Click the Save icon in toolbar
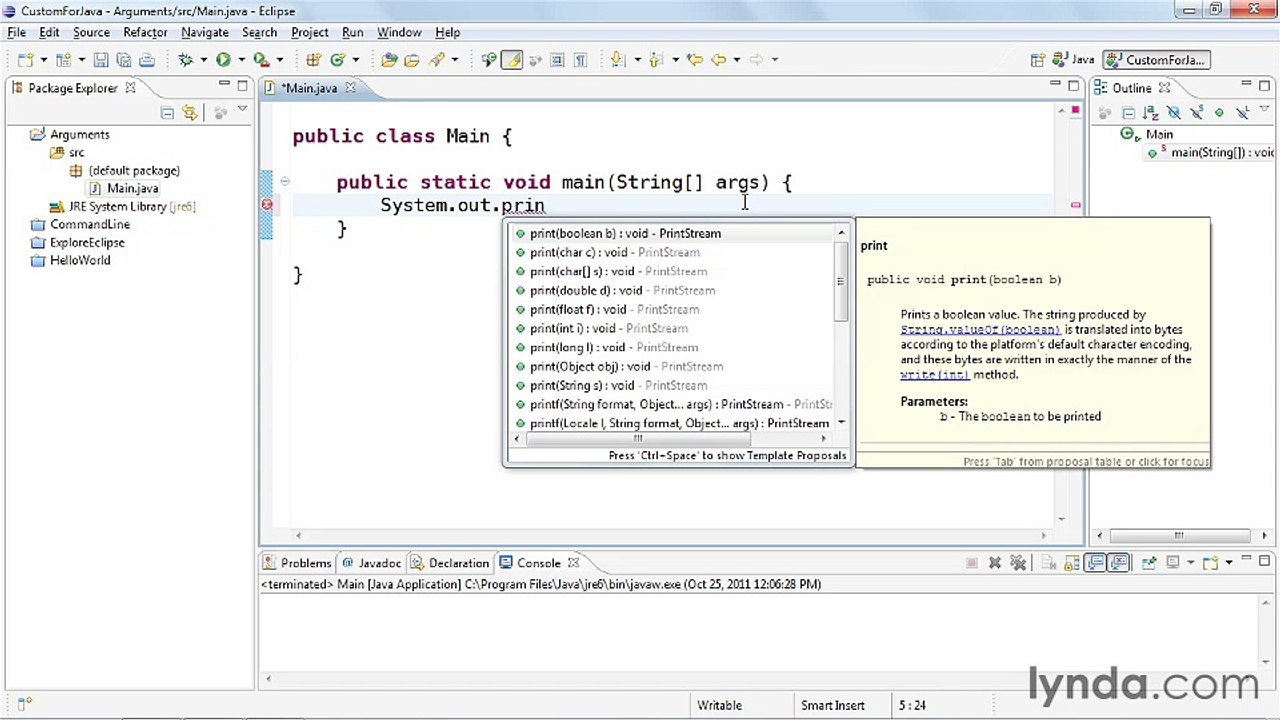 [x=100, y=60]
